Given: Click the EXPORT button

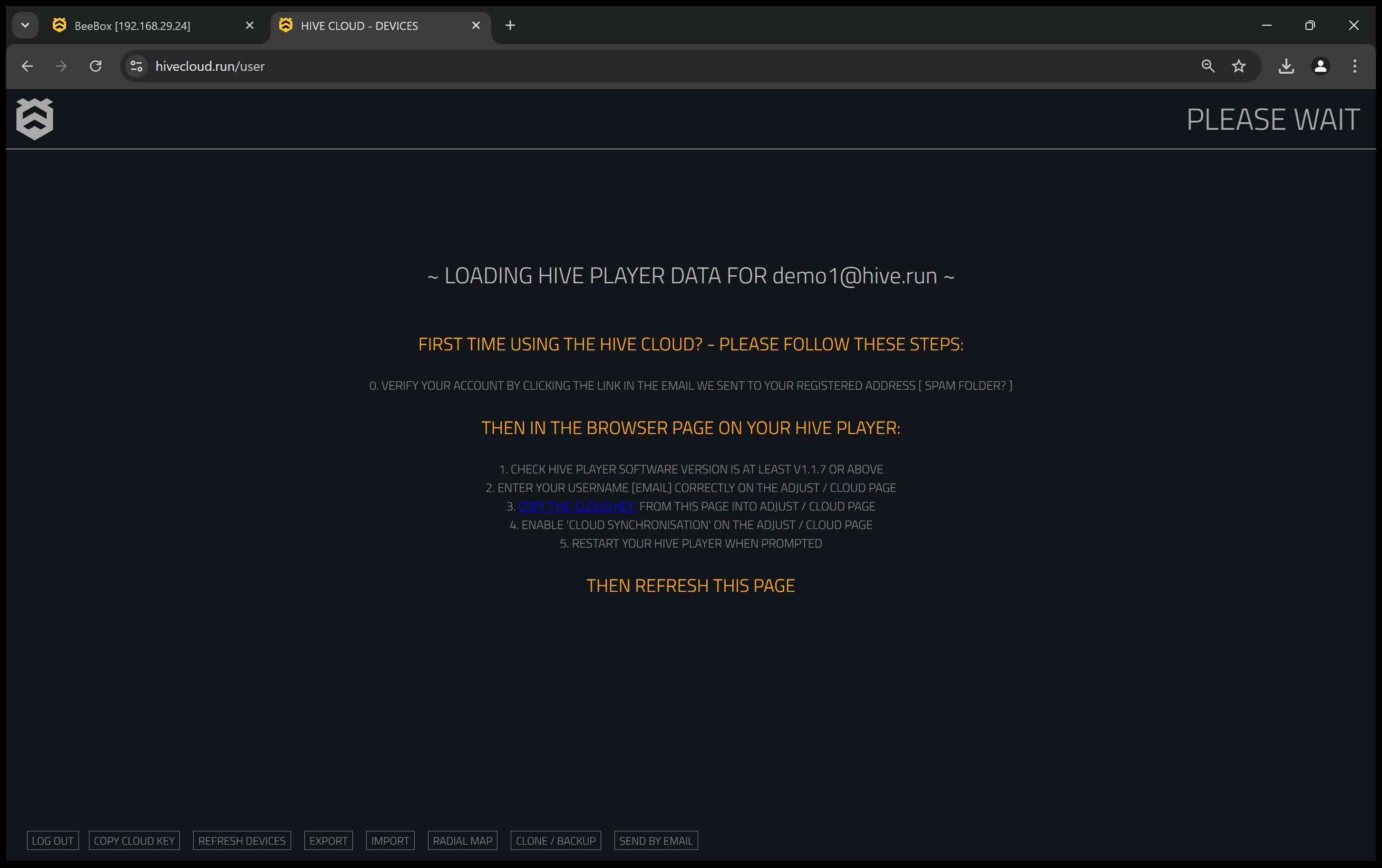Looking at the screenshot, I should tap(328, 840).
